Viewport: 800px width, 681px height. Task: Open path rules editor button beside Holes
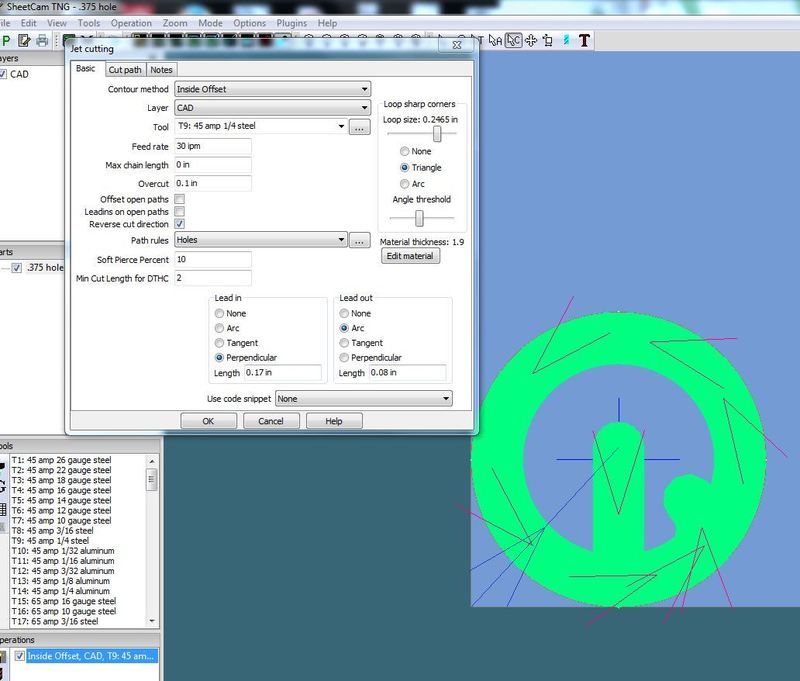(360, 240)
